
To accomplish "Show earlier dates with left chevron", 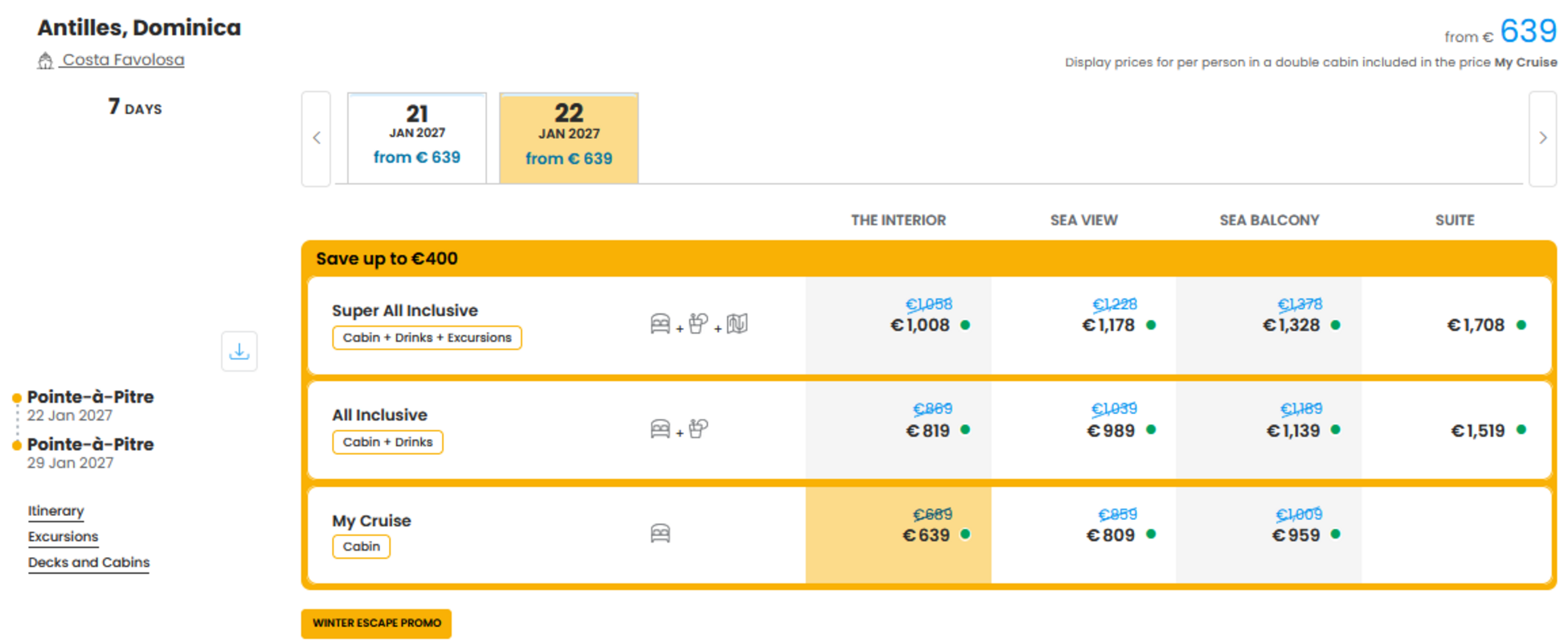I will pos(317,138).
